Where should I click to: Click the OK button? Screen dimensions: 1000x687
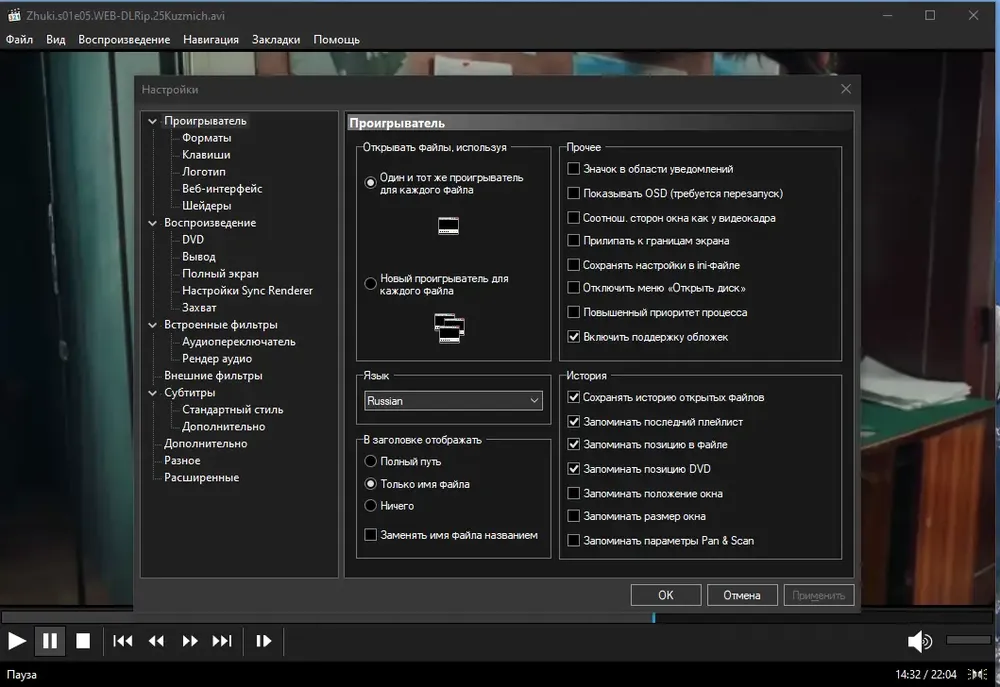(x=666, y=595)
